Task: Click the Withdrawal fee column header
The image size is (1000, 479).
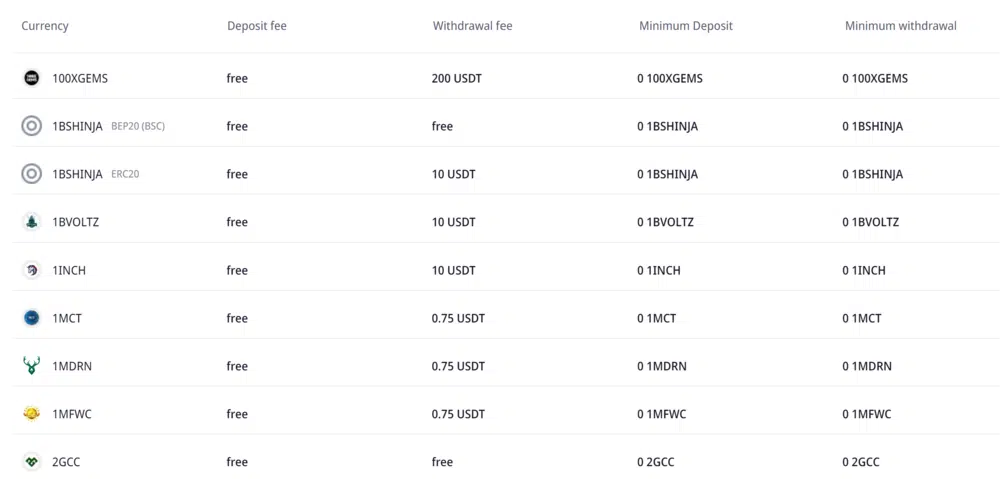Action: (472, 26)
